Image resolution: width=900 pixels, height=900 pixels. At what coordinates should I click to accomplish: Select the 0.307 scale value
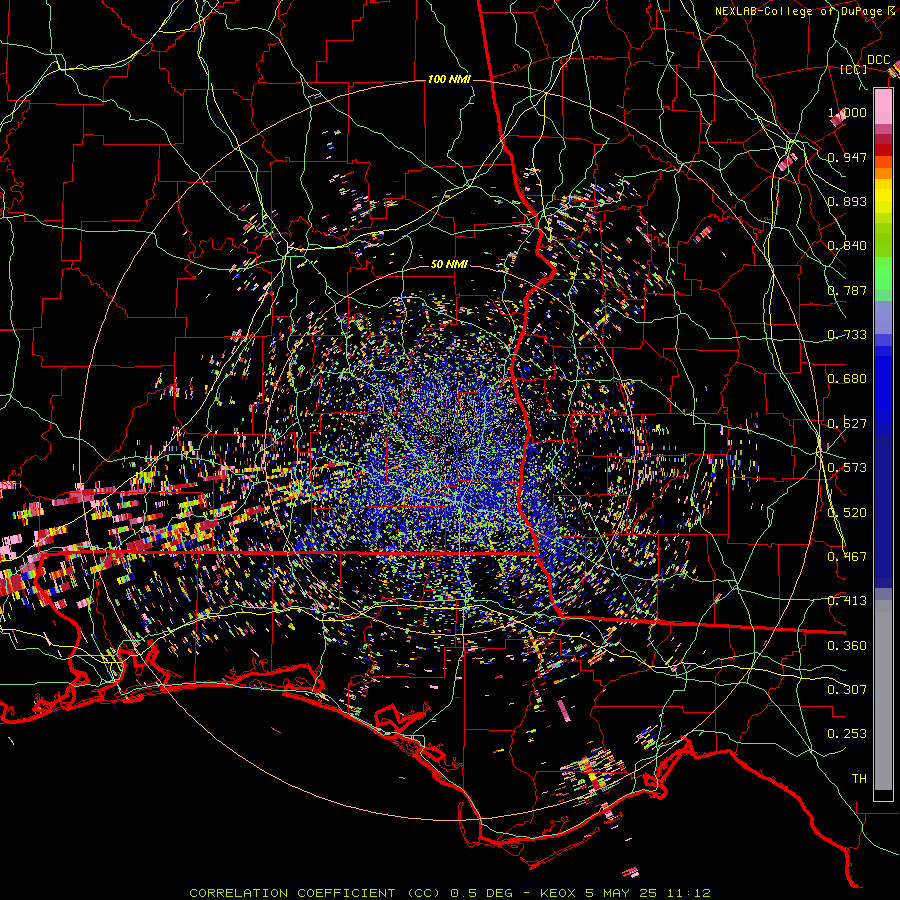[847, 690]
